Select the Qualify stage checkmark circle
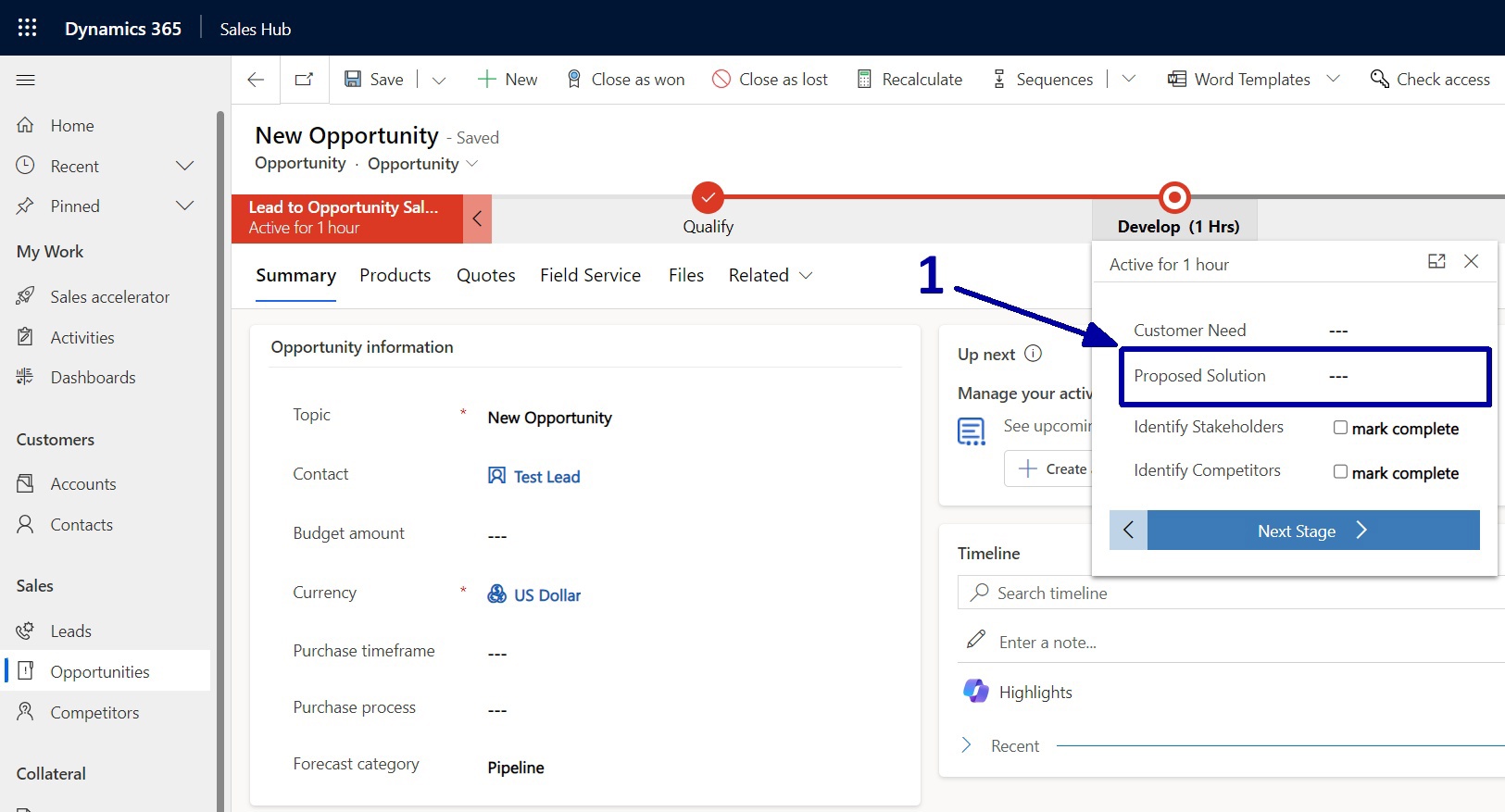The image size is (1505, 812). click(708, 197)
